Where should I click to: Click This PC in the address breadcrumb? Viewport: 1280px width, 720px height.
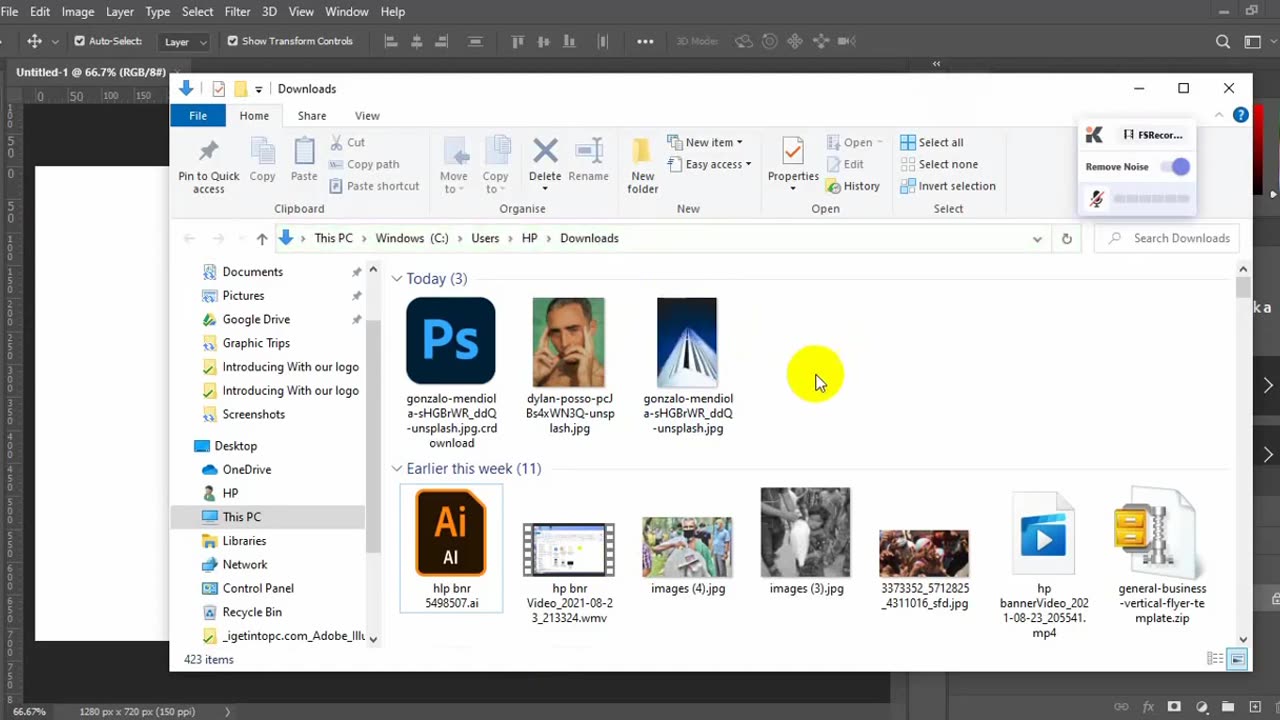[x=333, y=238]
